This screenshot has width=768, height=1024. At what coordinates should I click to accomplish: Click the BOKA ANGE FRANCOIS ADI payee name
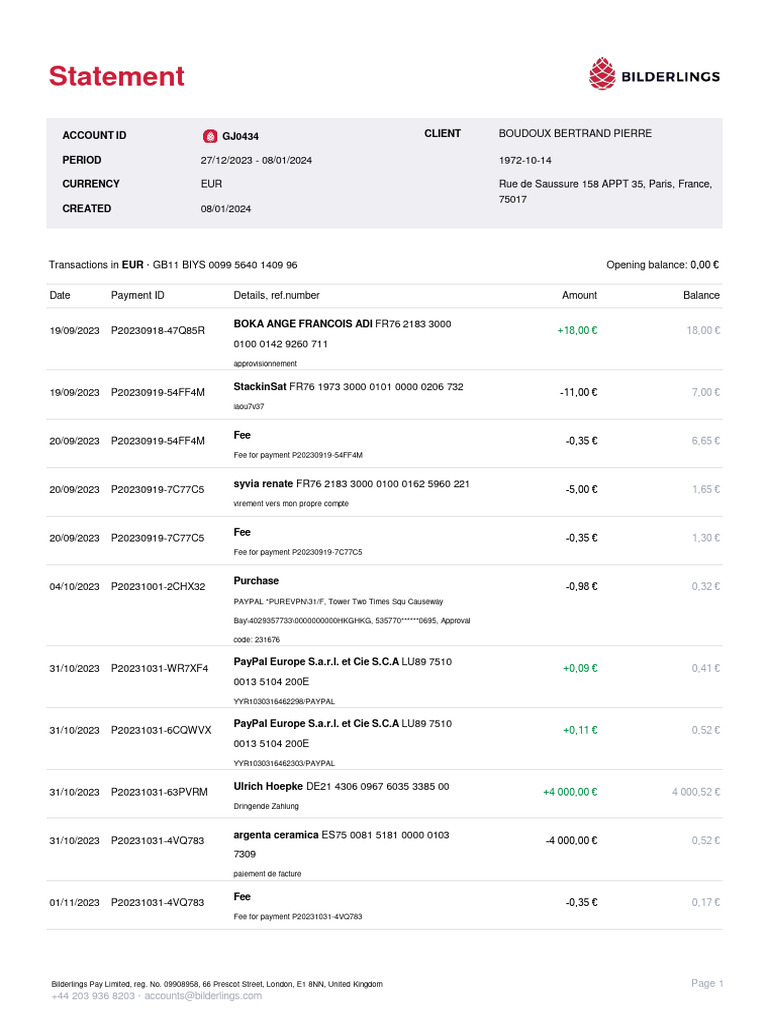coord(303,324)
